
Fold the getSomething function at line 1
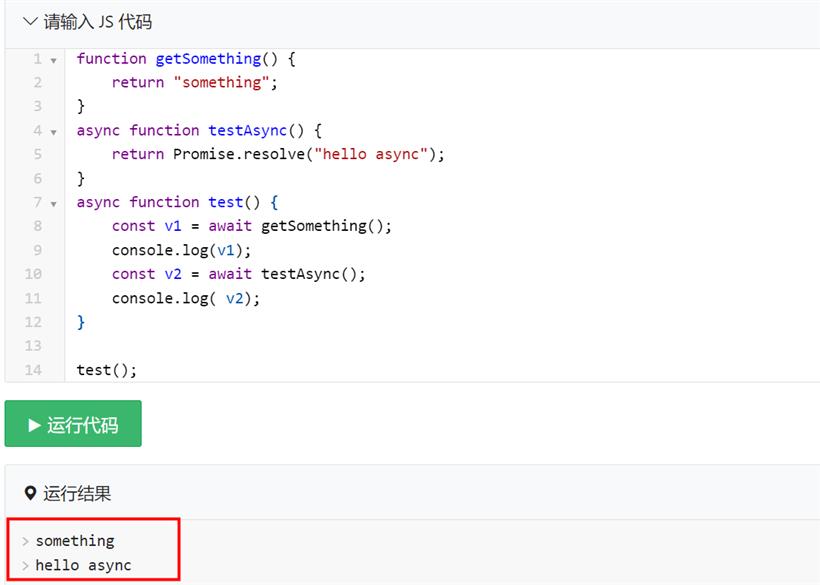pyautogui.click(x=53, y=61)
